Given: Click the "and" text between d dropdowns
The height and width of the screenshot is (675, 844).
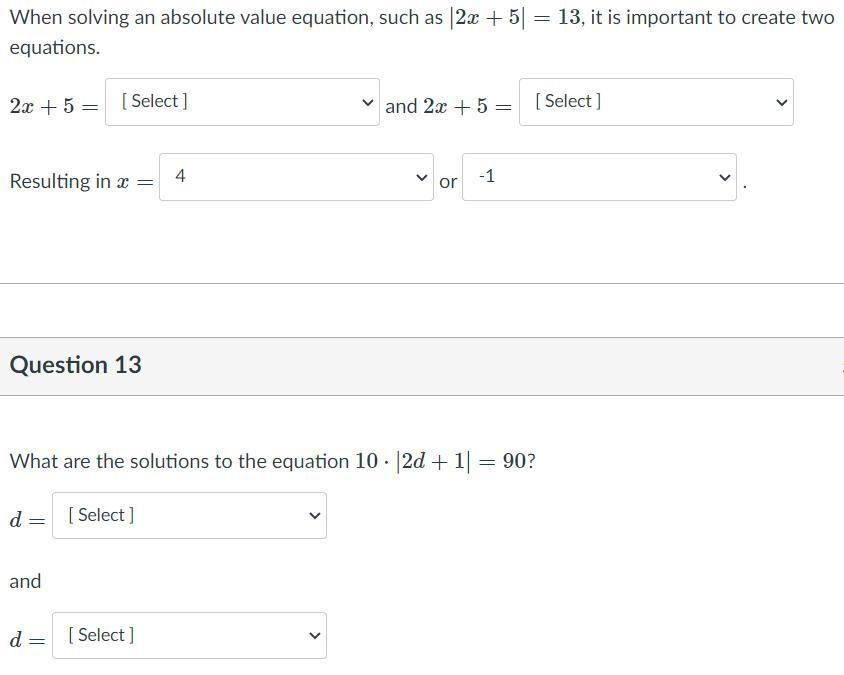Looking at the screenshot, I should [26, 581].
